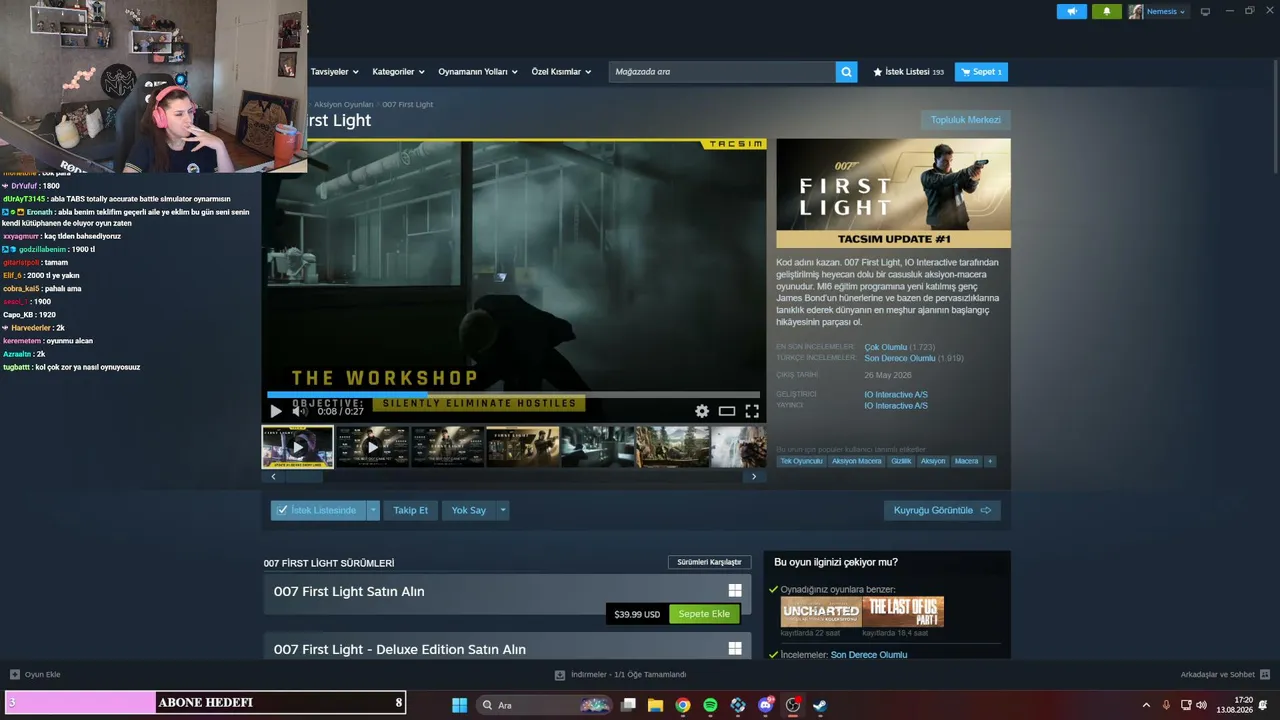Seek the trailer progress bar
This screenshot has height=720, width=1280.
(513, 395)
